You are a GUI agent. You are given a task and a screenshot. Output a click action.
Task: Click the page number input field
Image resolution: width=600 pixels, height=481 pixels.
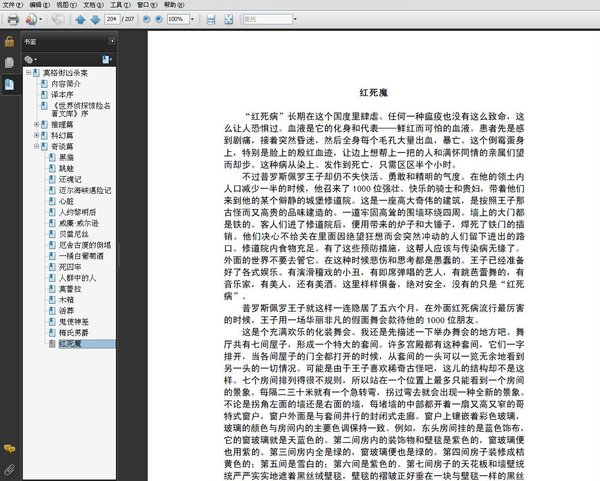[112, 19]
